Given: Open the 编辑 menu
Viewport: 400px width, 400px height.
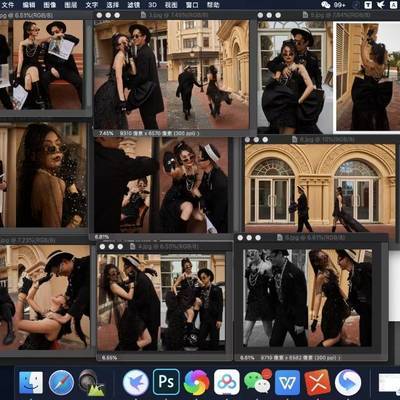Looking at the screenshot, I should coord(29,5).
